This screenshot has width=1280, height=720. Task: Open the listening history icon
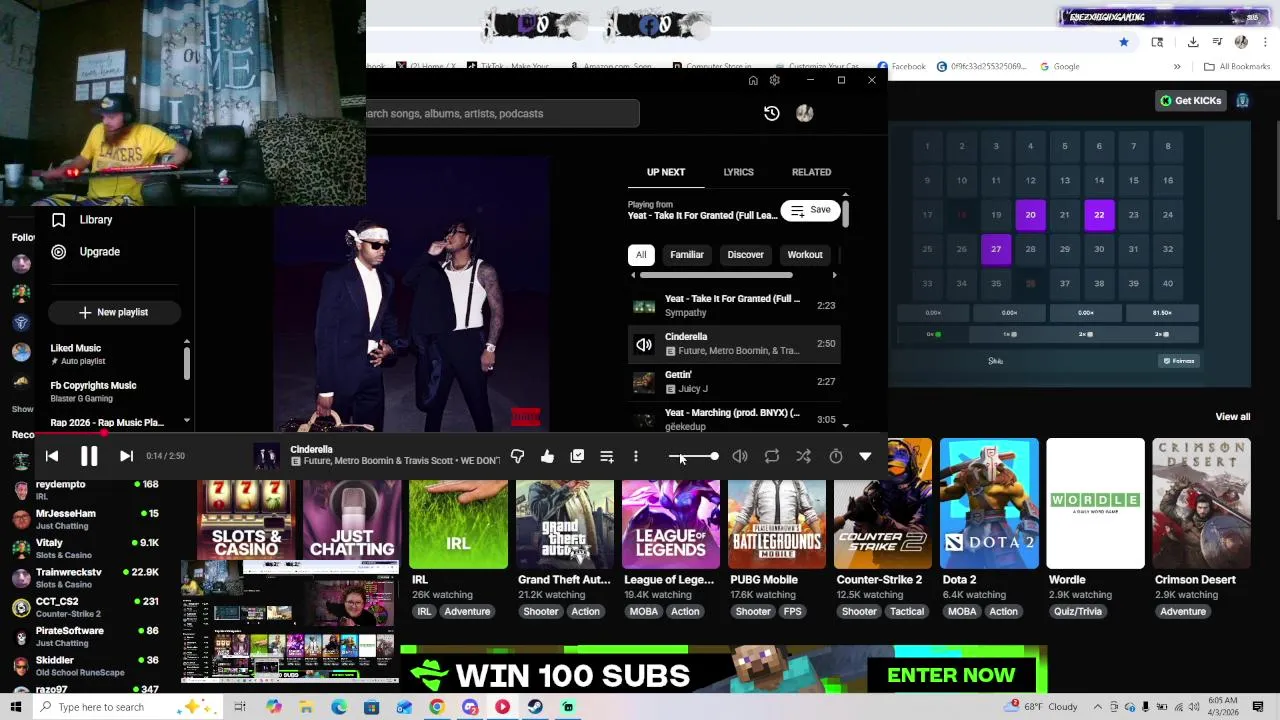click(771, 113)
